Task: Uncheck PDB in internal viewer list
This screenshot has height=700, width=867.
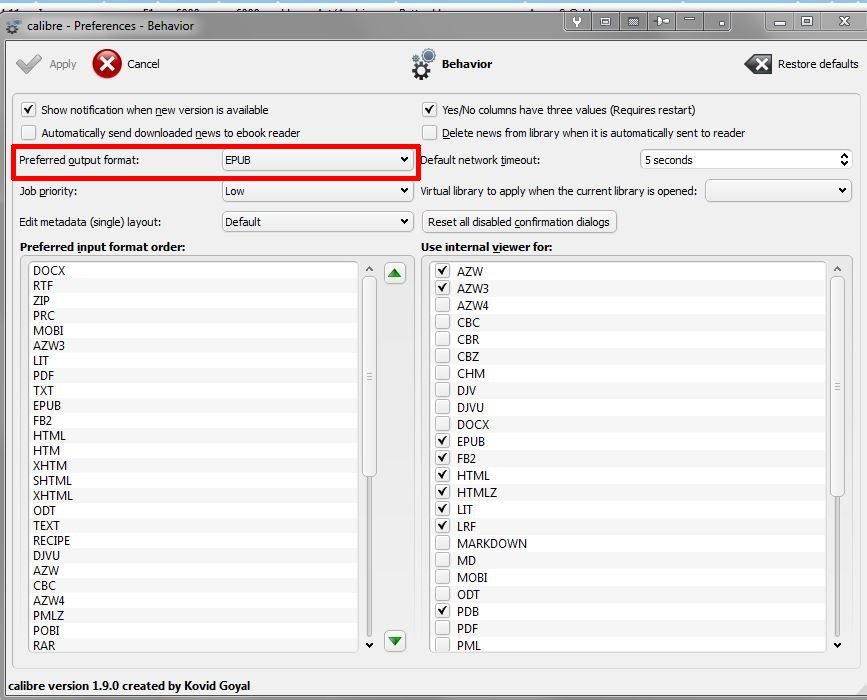Action: [442, 611]
